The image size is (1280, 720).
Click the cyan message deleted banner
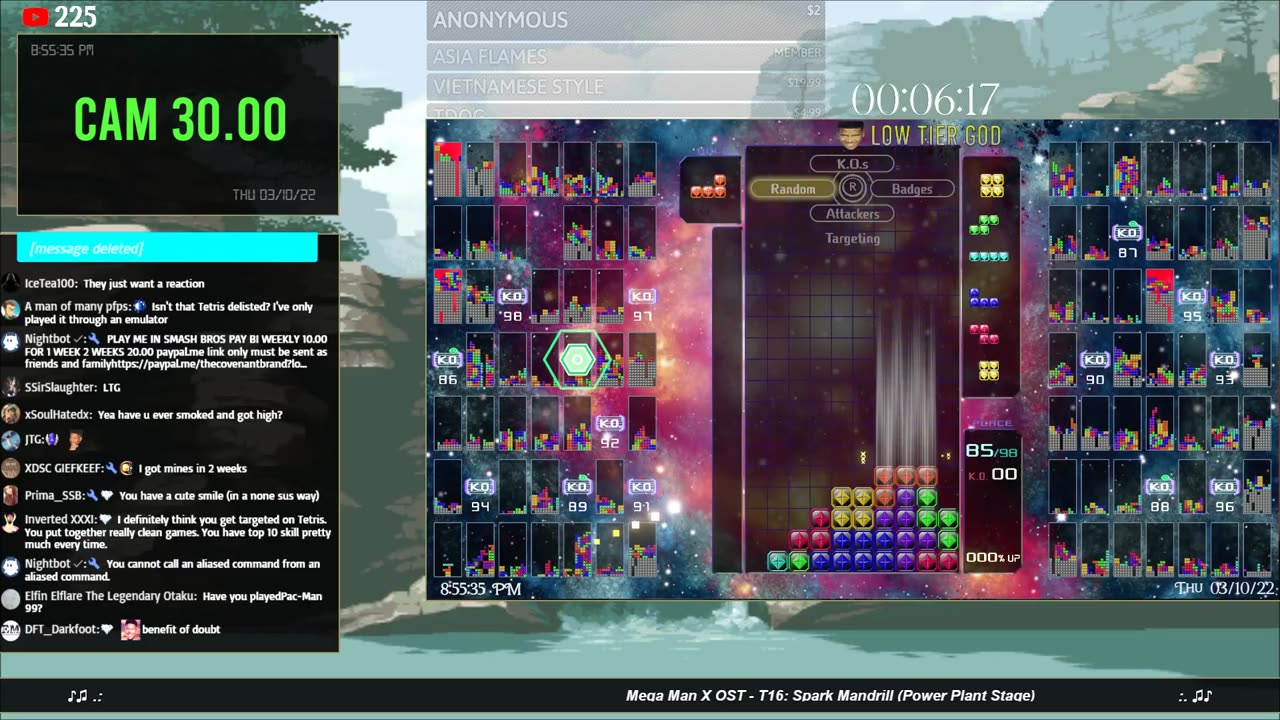click(167, 248)
